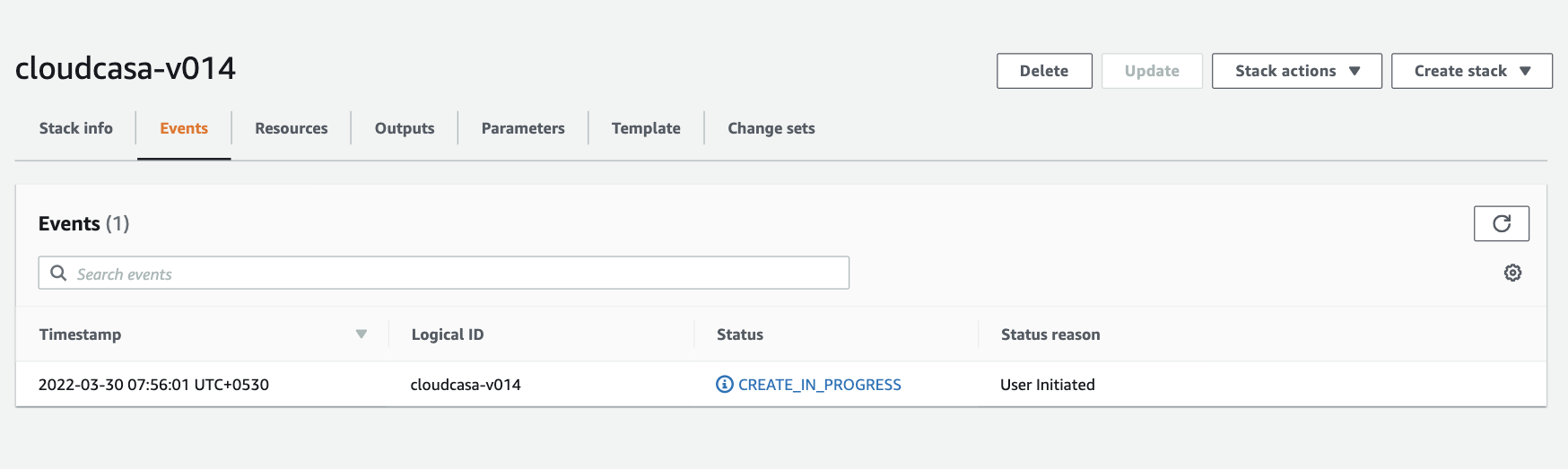This screenshot has height=469, width=1568.
Task: Refresh the events list
Action: [1501, 223]
